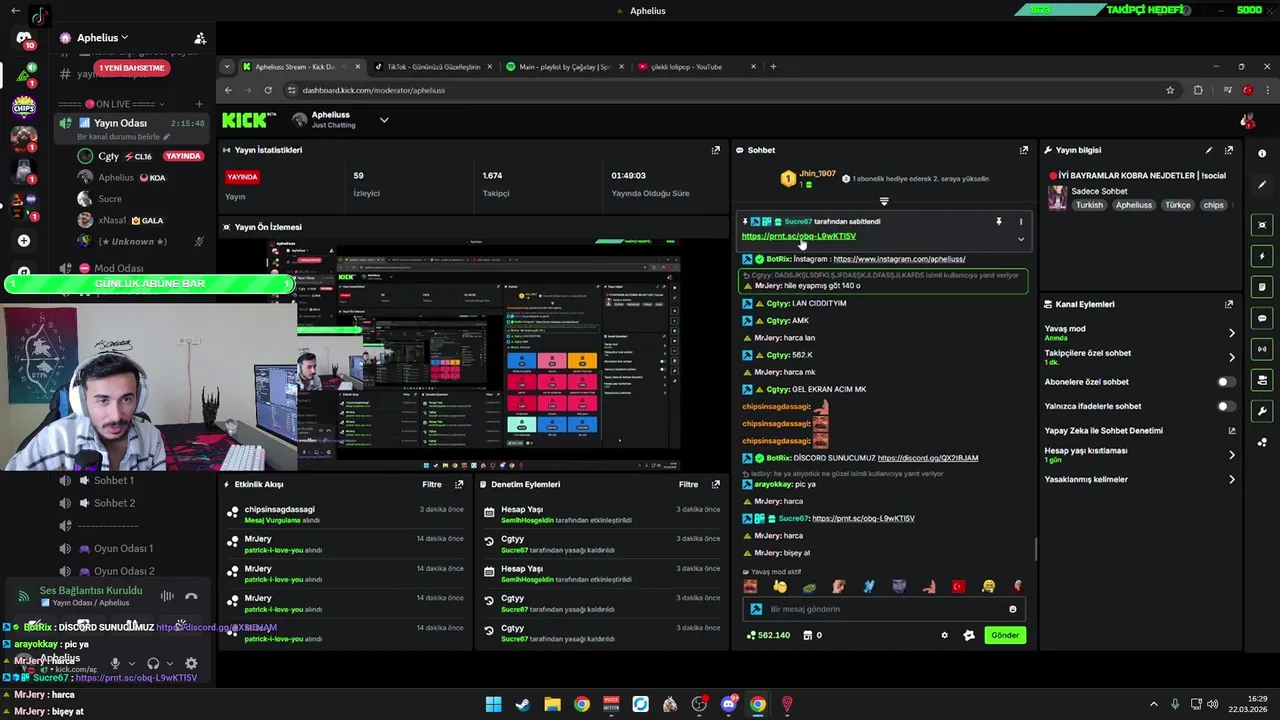
Task: Toggle the chat bubble widget icon in right sidebar
Action: tap(1262, 318)
